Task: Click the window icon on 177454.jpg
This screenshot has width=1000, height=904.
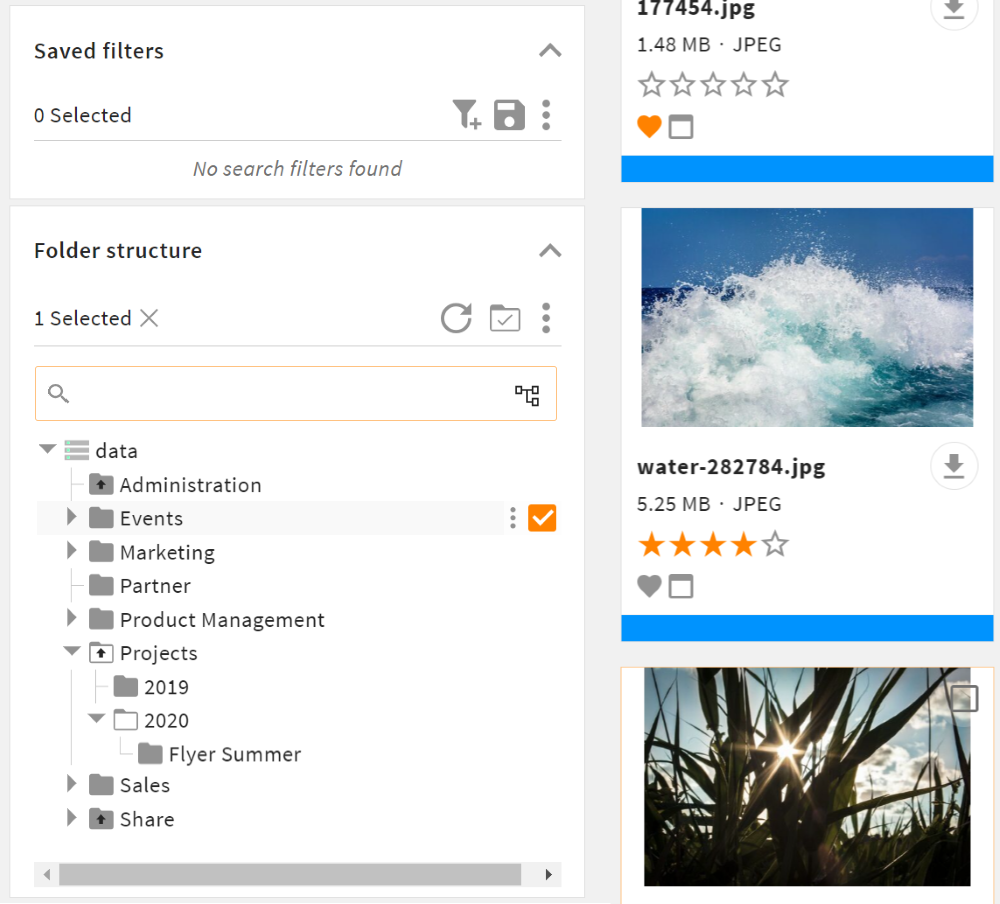Action: pyautogui.click(x=681, y=126)
